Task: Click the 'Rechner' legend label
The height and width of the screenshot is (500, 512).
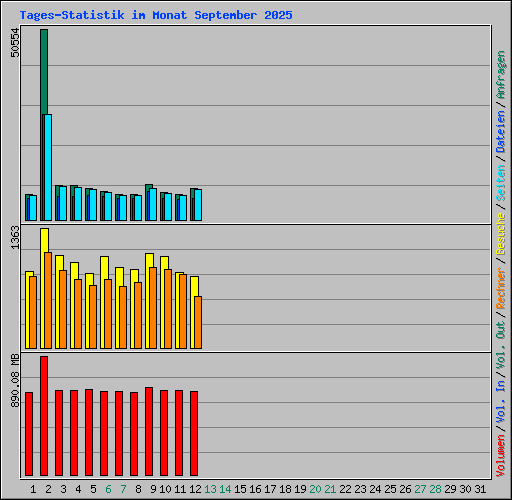Action: coord(501,288)
